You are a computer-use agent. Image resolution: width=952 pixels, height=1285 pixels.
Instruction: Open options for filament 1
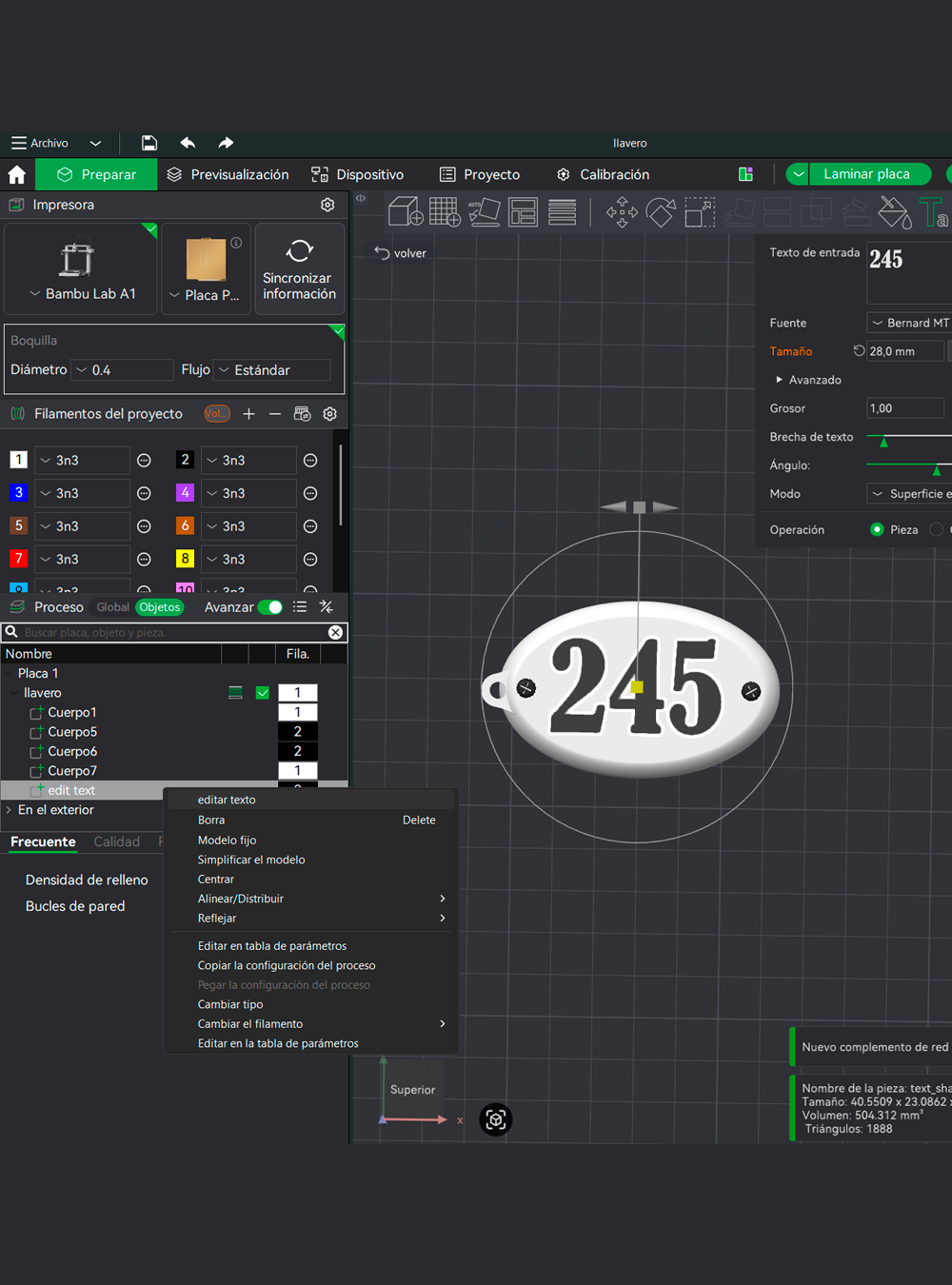coord(144,461)
